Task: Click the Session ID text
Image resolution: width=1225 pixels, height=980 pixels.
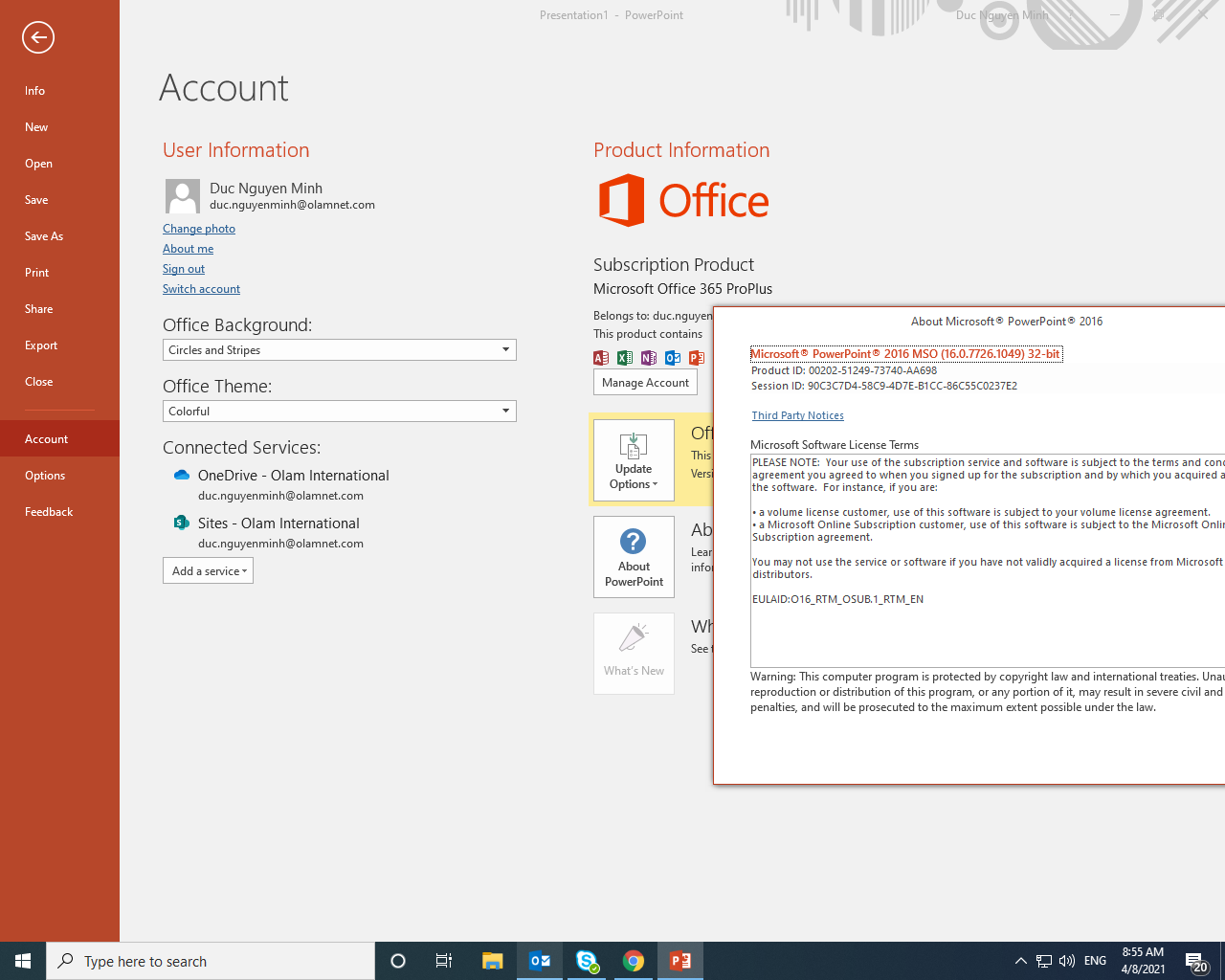Action: 884,386
